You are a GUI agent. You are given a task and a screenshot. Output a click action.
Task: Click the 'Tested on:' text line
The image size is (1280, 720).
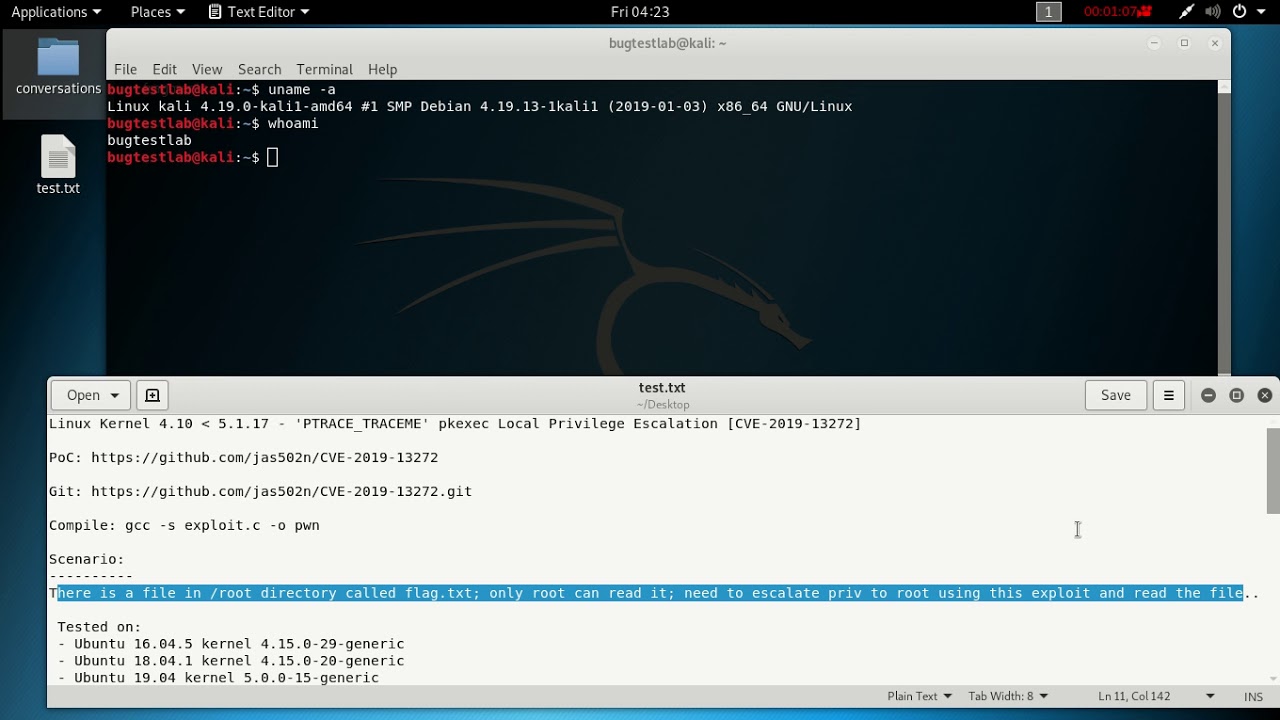point(99,627)
